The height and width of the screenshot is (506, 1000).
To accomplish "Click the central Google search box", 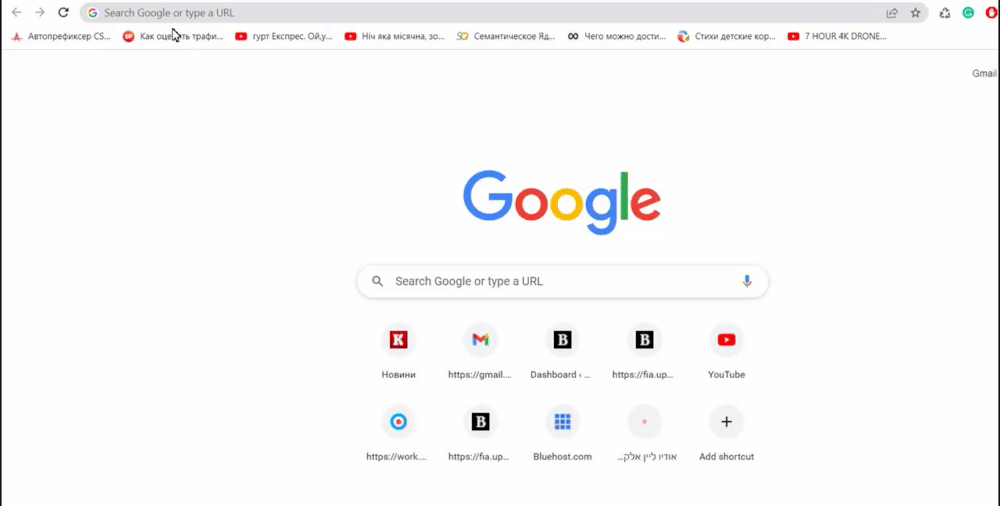I will [x=562, y=281].
